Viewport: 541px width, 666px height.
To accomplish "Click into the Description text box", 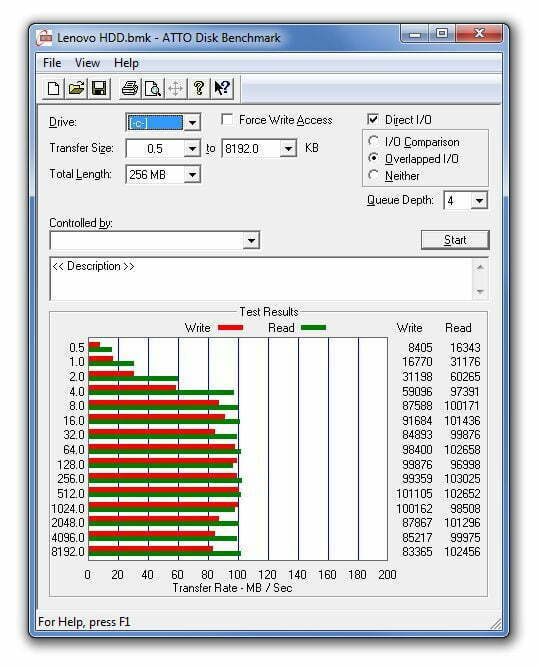I will click(x=261, y=279).
